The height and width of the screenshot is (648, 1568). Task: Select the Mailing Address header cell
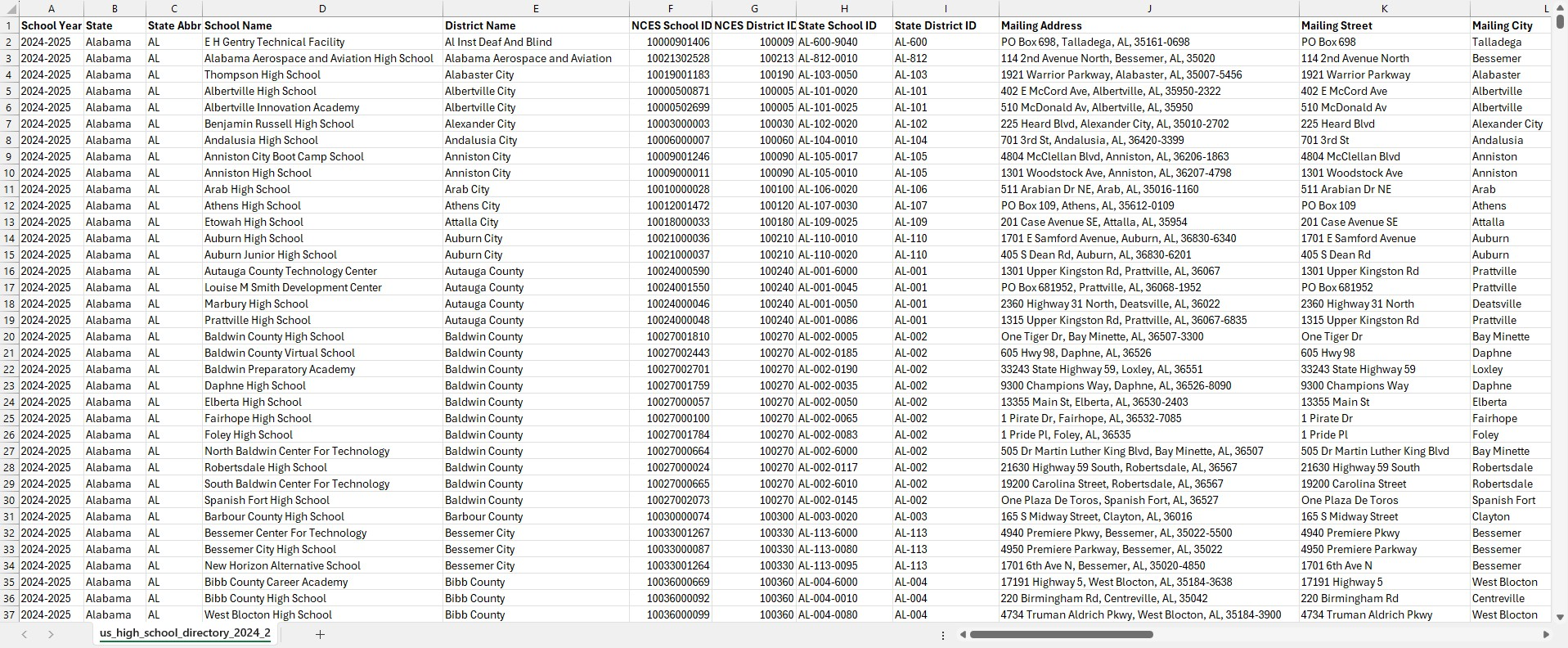1148,25
